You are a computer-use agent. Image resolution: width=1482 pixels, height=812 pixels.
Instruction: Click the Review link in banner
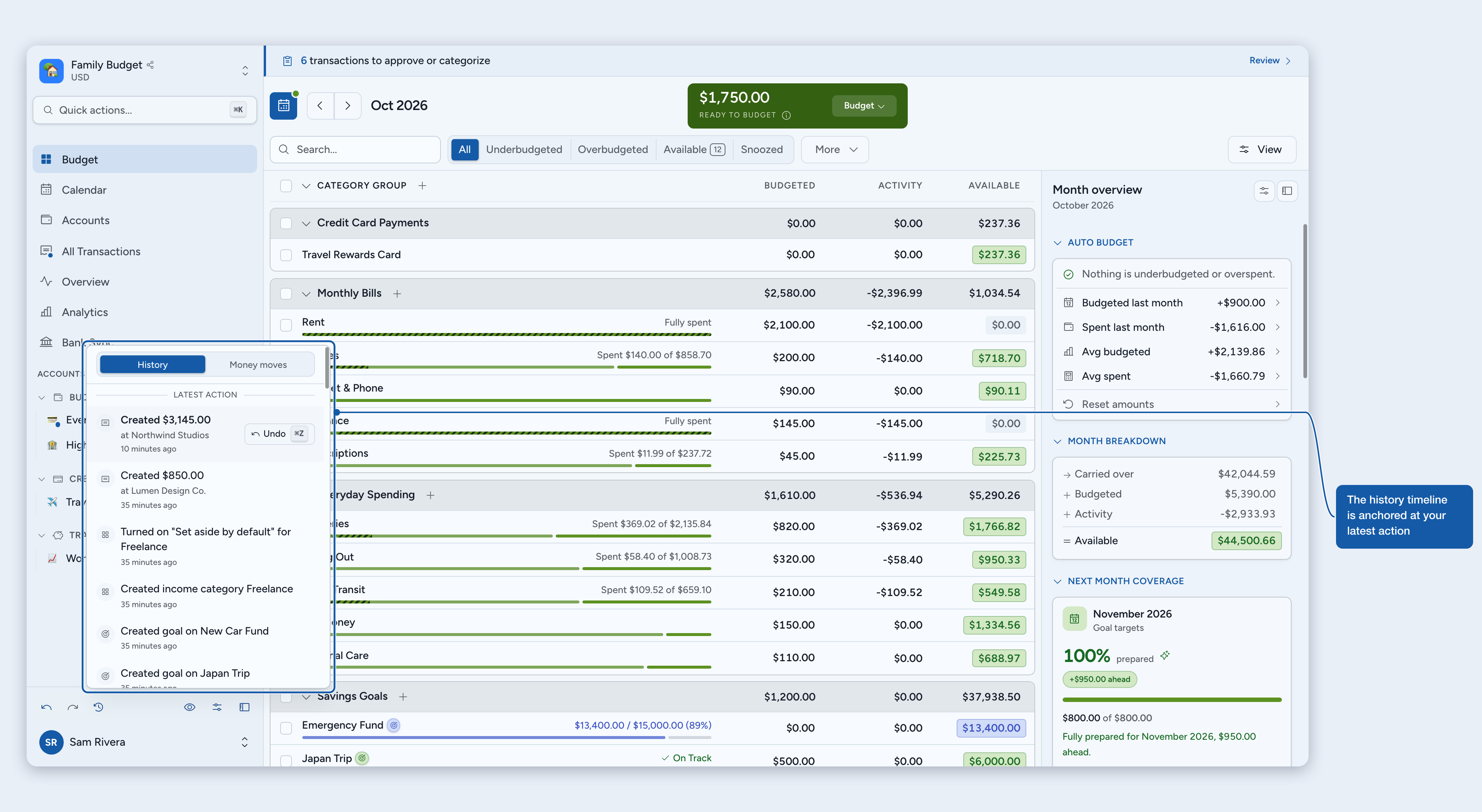(x=1270, y=60)
